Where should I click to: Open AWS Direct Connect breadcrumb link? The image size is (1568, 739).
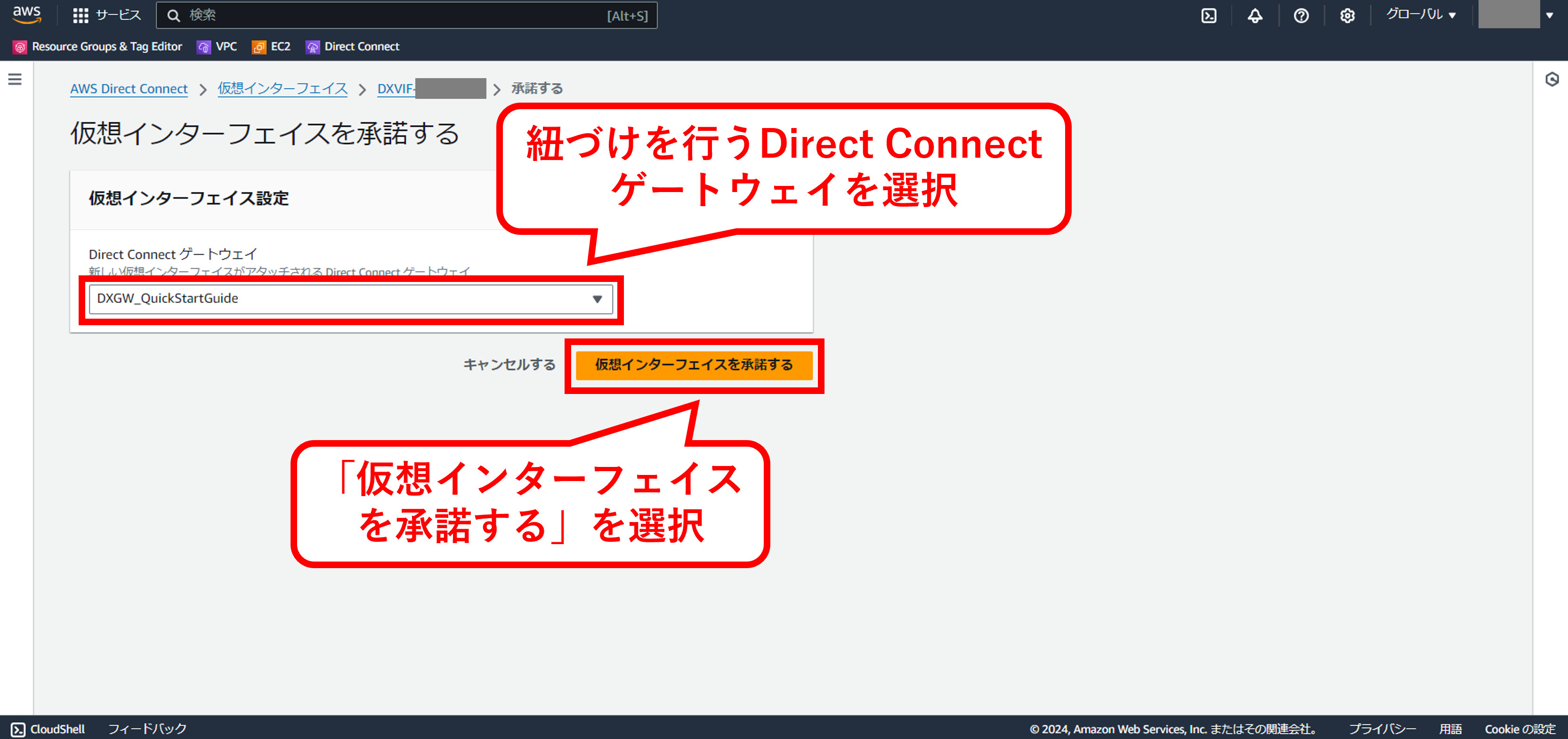129,89
